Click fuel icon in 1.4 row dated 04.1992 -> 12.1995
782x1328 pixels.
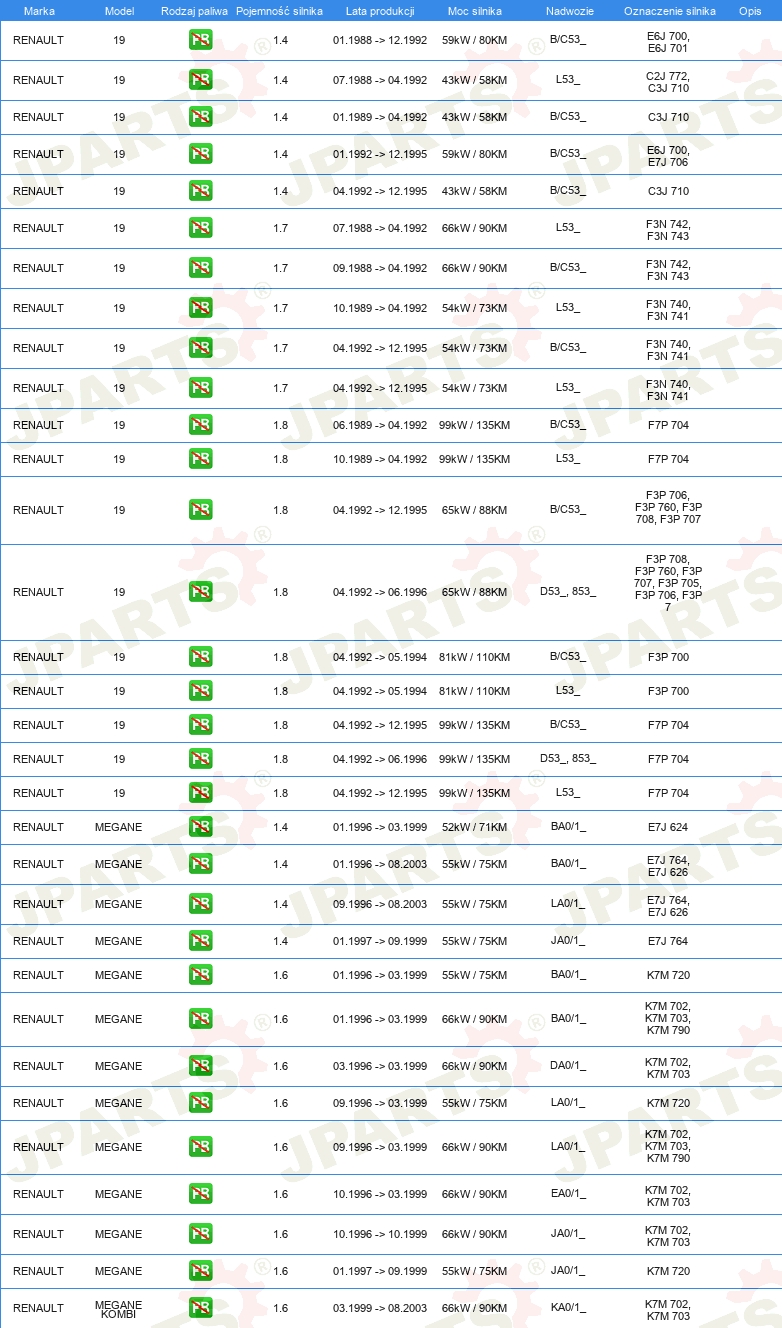click(x=200, y=192)
